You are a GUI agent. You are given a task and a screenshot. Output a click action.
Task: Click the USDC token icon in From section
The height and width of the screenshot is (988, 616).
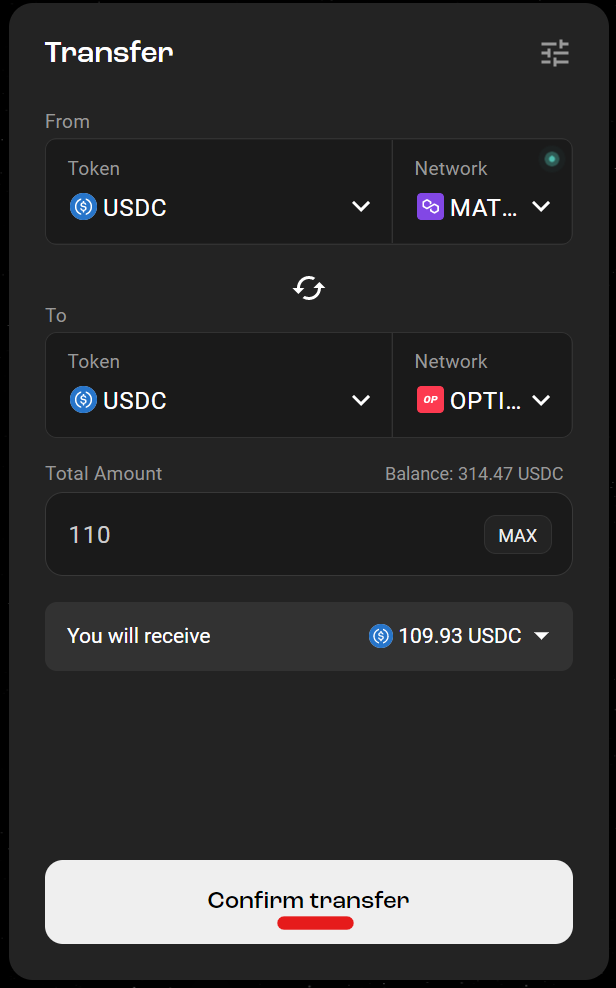pos(83,207)
